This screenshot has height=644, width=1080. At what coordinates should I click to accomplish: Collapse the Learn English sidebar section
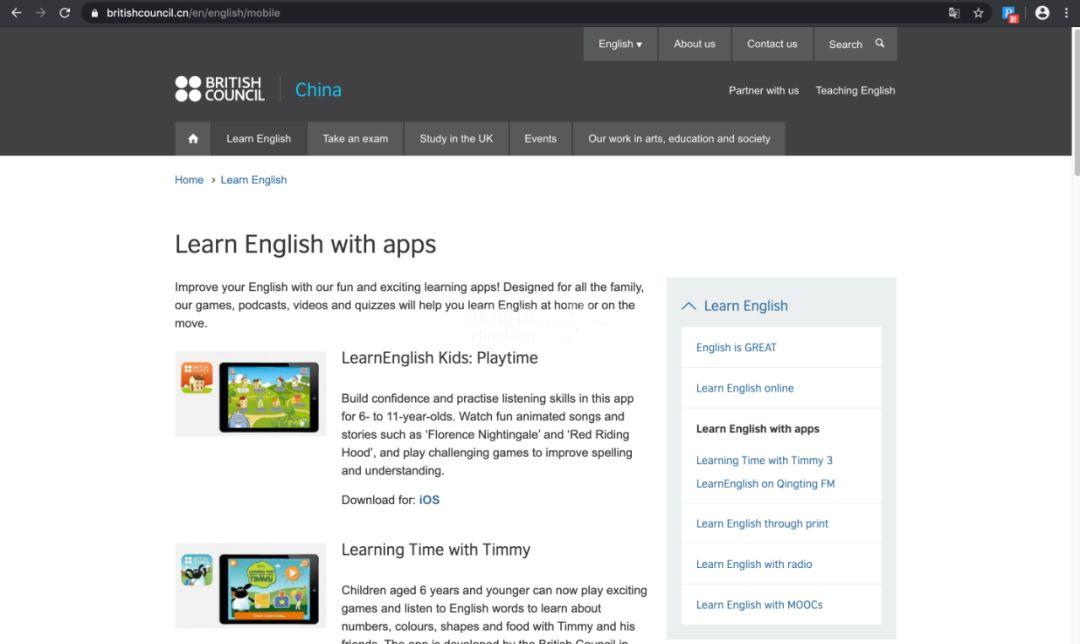[688, 306]
